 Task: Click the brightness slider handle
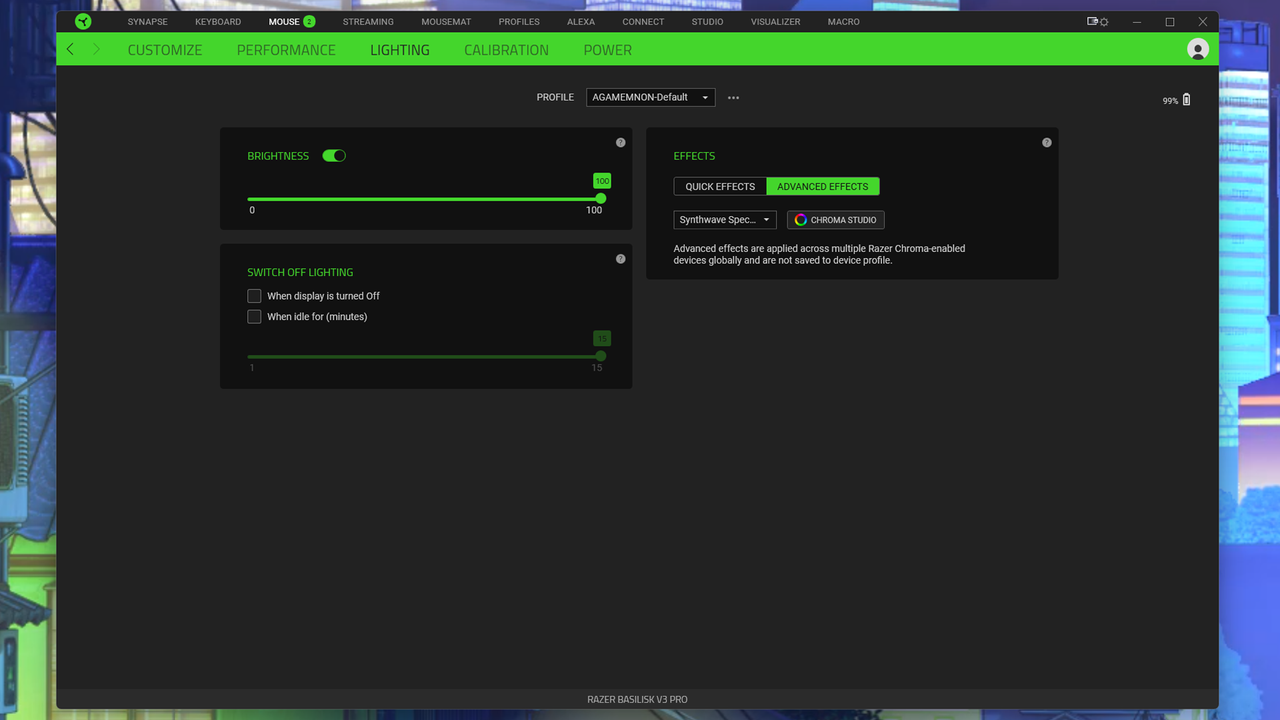pyautogui.click(x=601, y=198)
